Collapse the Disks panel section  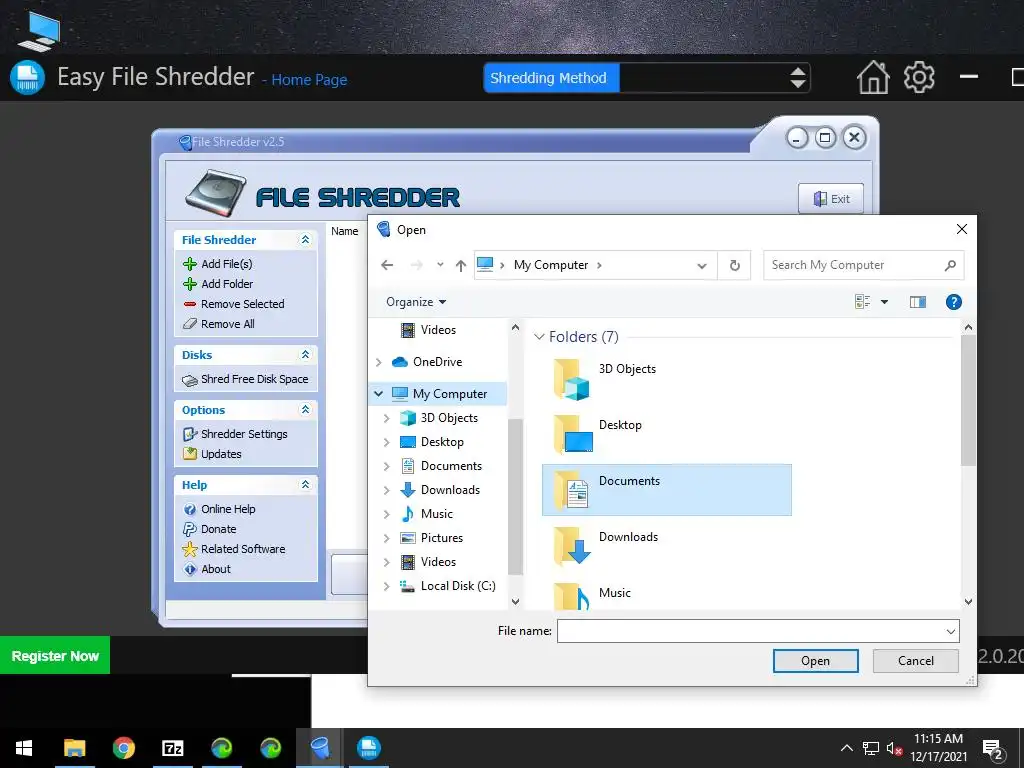click(x=305, y=355)
